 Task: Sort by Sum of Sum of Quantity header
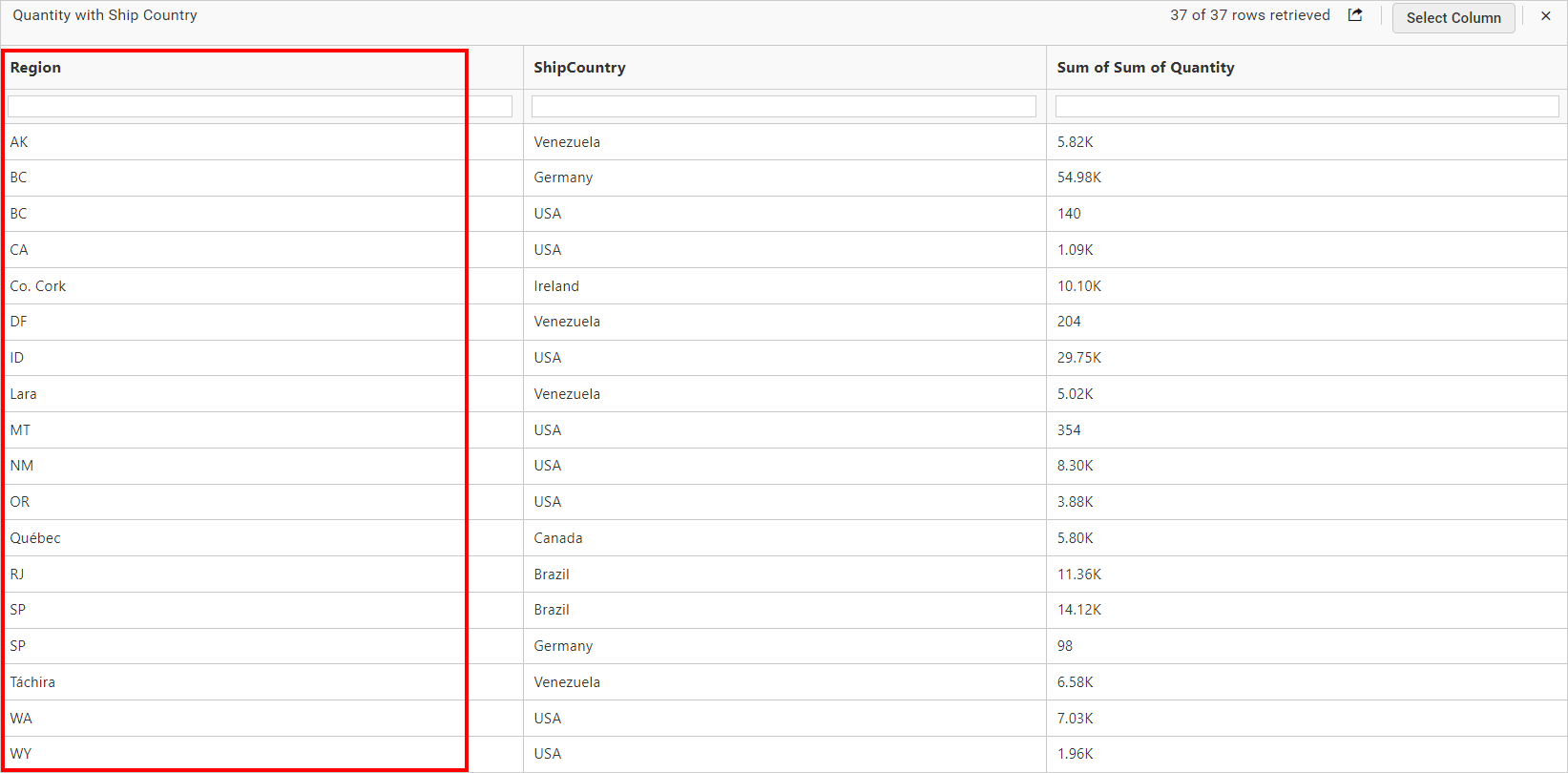[1145, 68]
